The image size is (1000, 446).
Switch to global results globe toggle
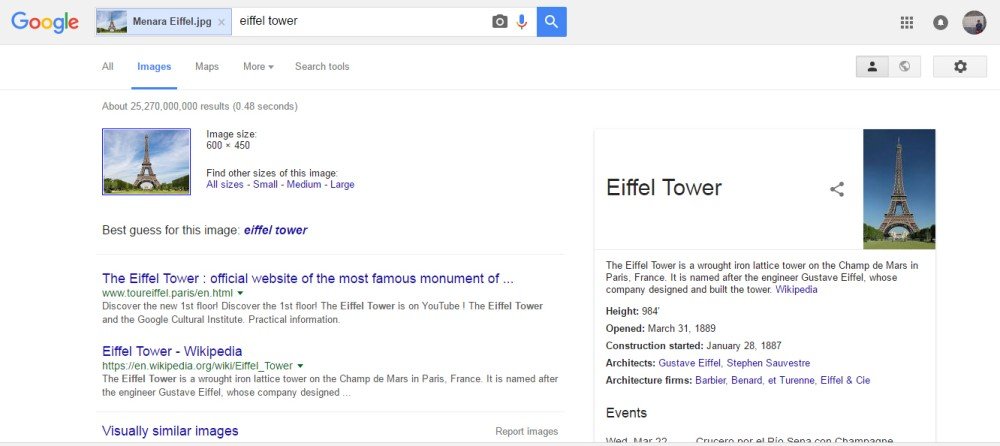coord(904,66)
